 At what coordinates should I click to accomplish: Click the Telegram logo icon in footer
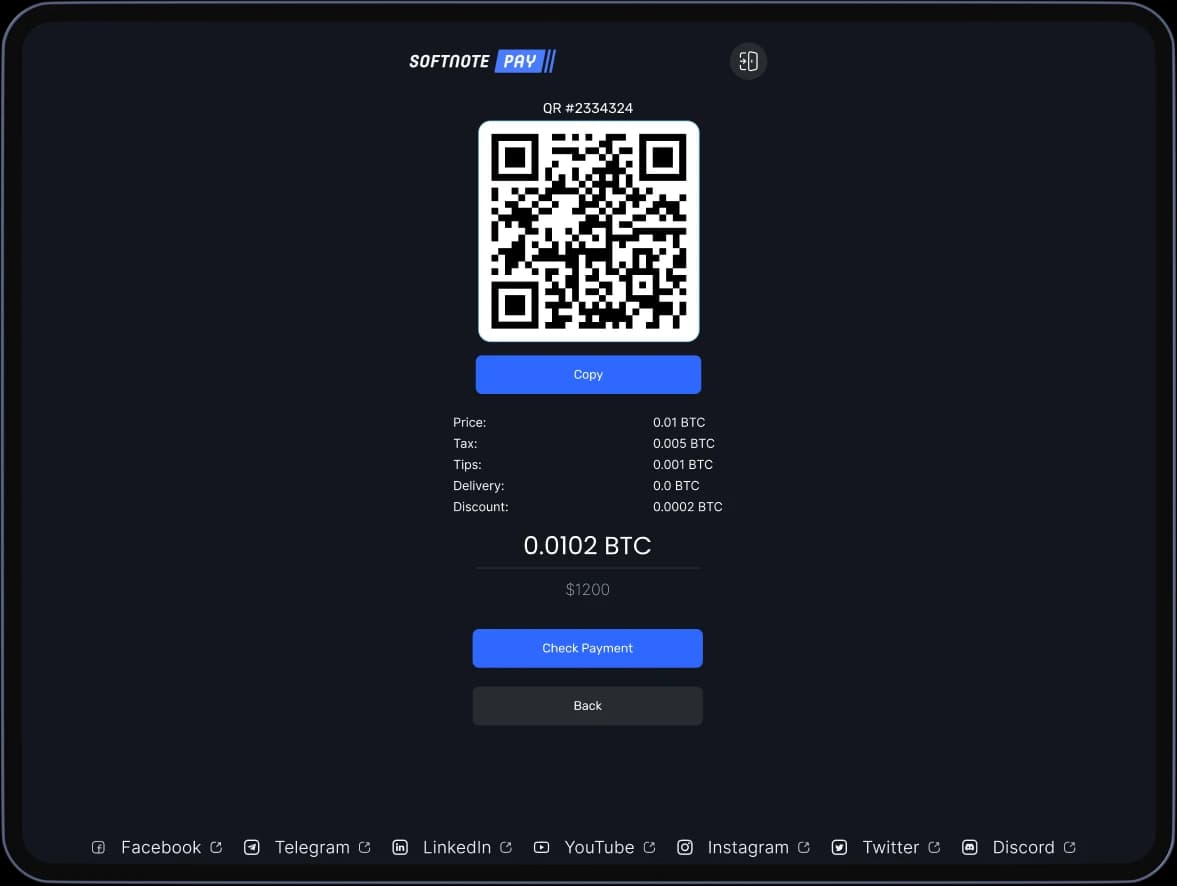pyautogui.click(x=252, y=848)
